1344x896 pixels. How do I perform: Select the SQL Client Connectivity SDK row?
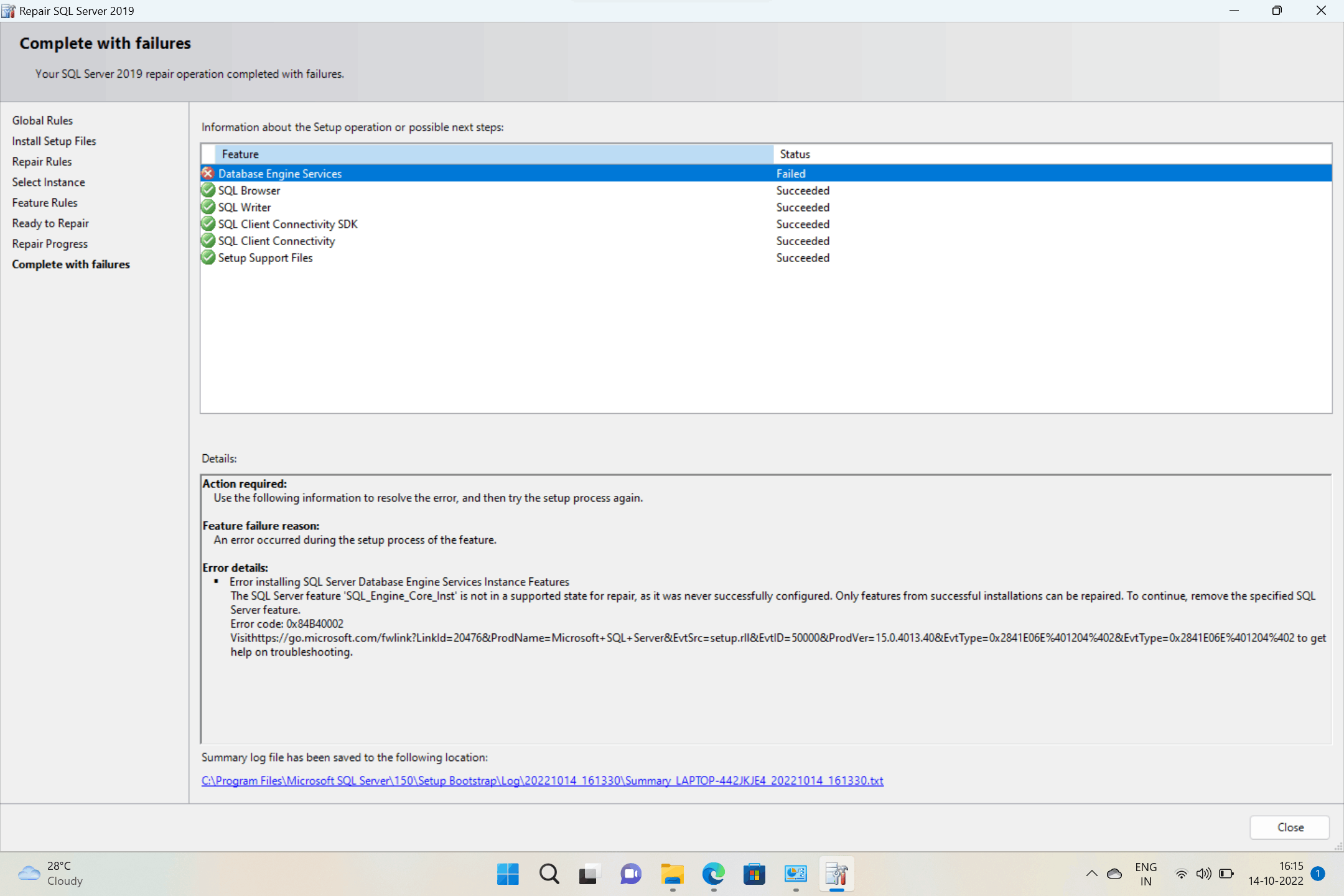(287, 224)
